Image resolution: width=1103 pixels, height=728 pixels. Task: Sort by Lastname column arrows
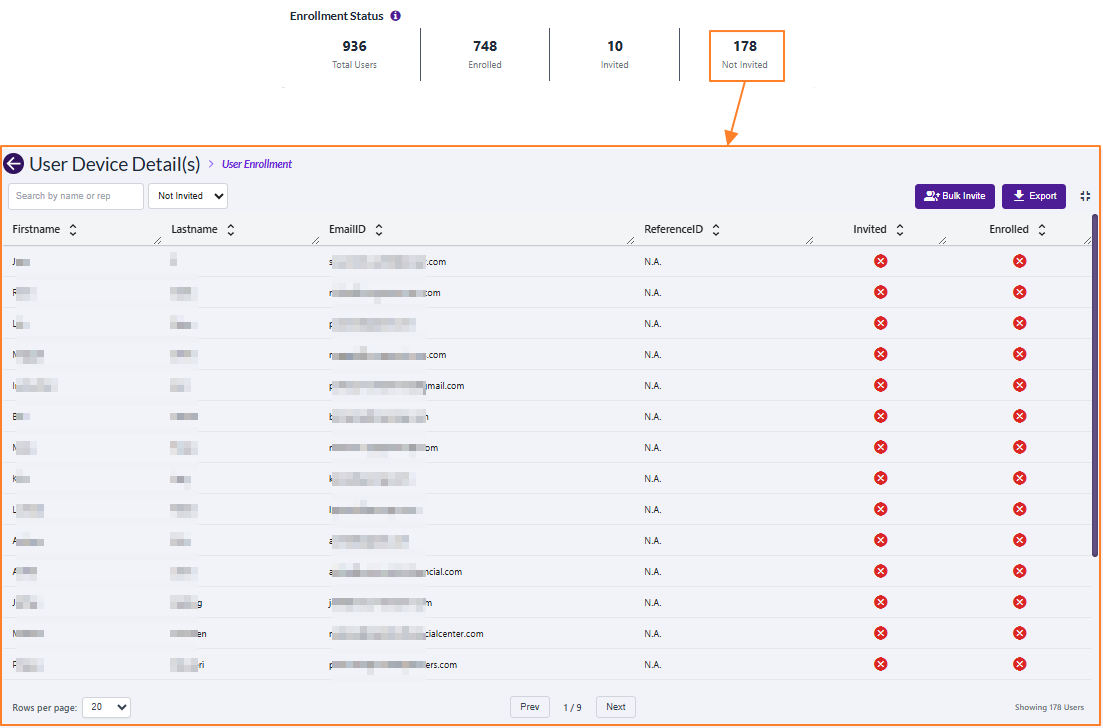[231, 230]
